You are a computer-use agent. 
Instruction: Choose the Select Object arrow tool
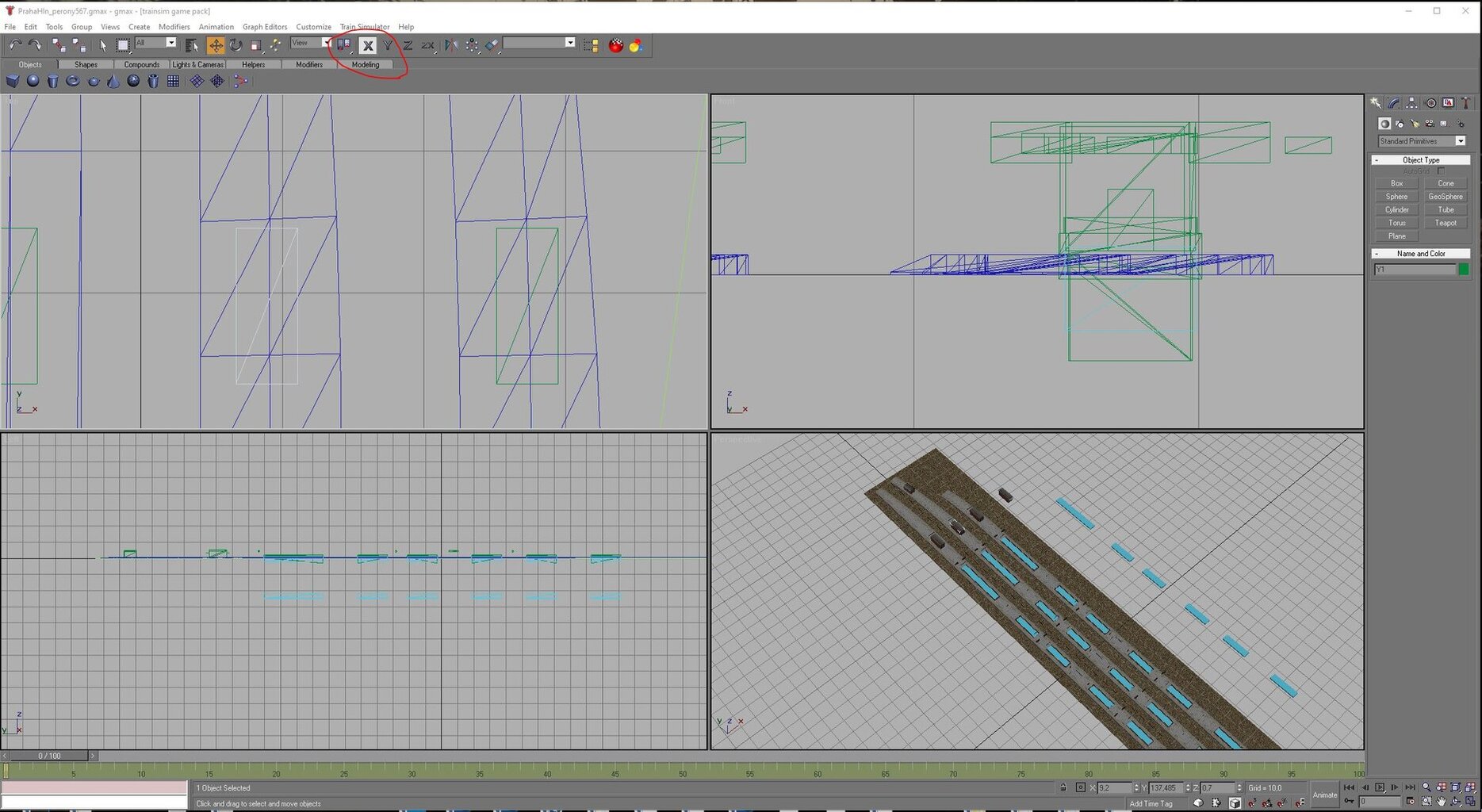[x=103, y=45]
